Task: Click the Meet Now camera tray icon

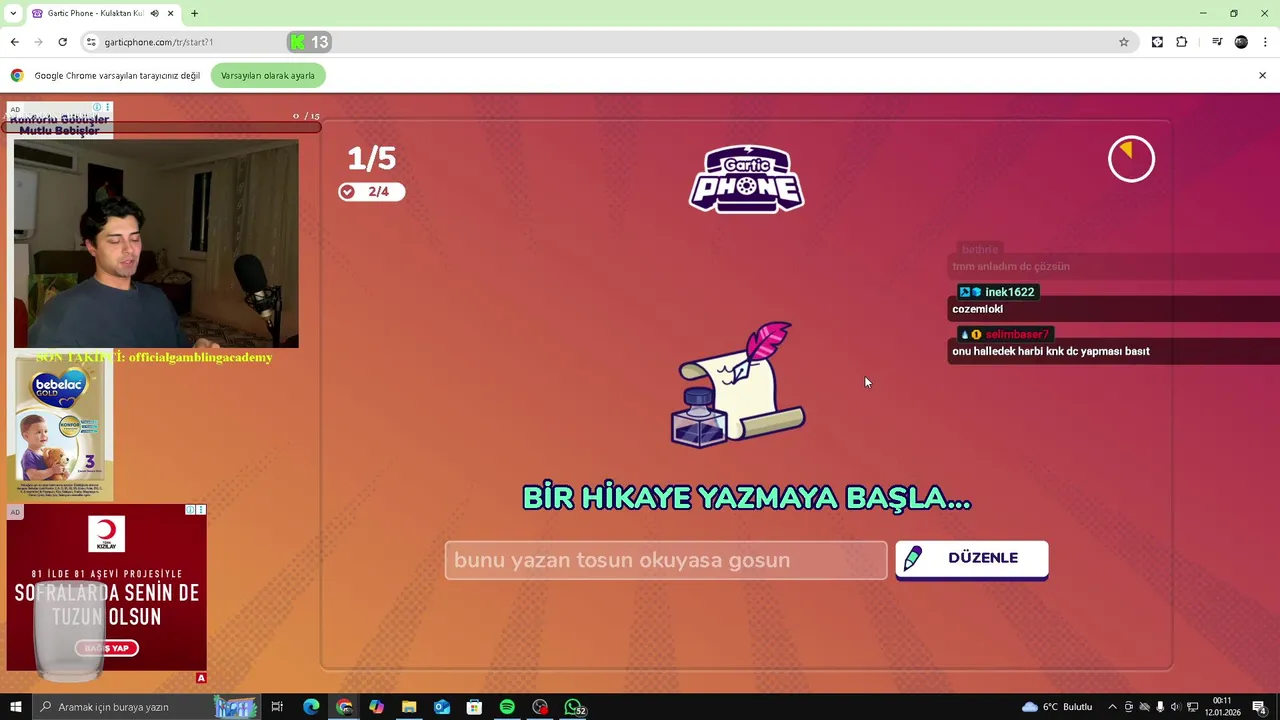Action: [1129, 707]
